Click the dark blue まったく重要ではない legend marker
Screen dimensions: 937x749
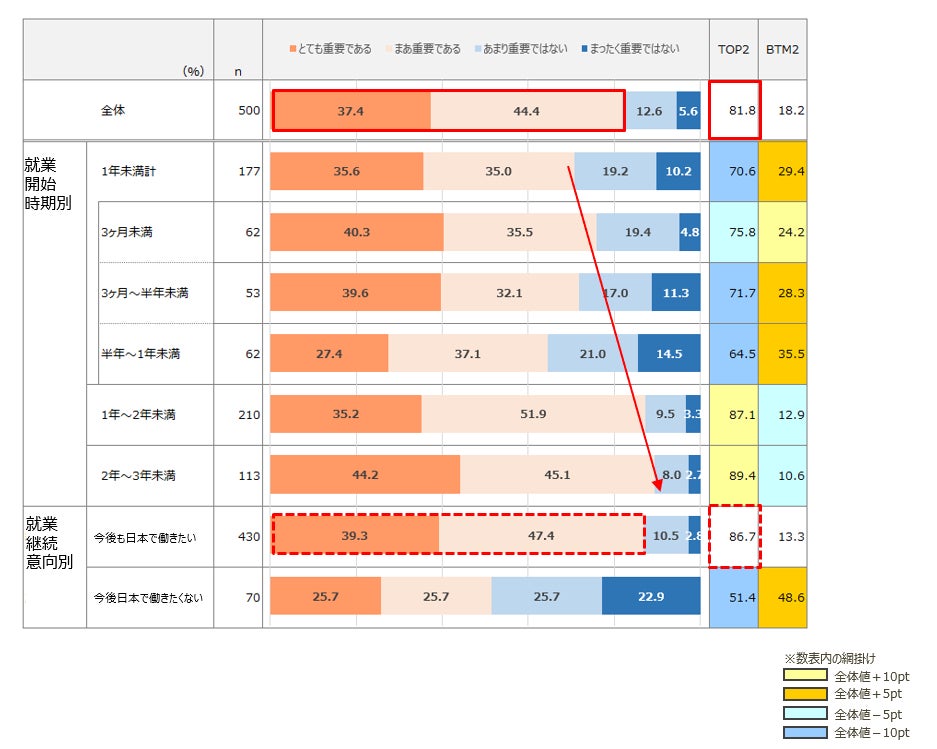click(x=584, y=48)
